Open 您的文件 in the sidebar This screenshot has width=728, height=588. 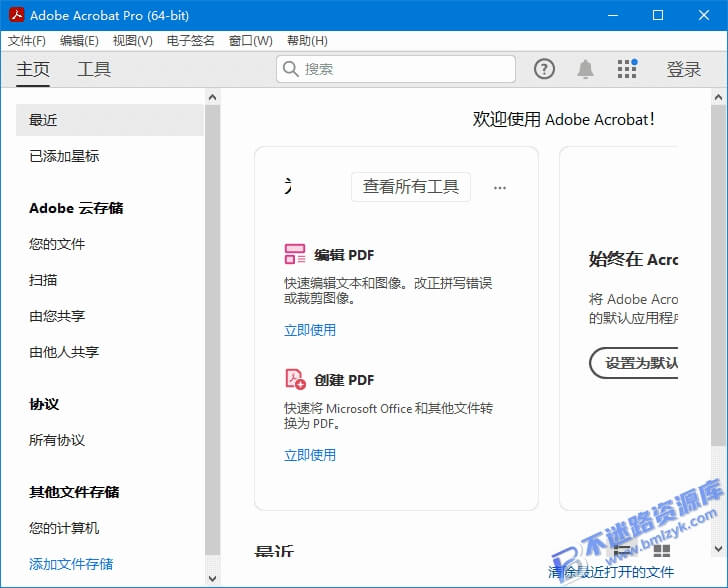[57, 244]
